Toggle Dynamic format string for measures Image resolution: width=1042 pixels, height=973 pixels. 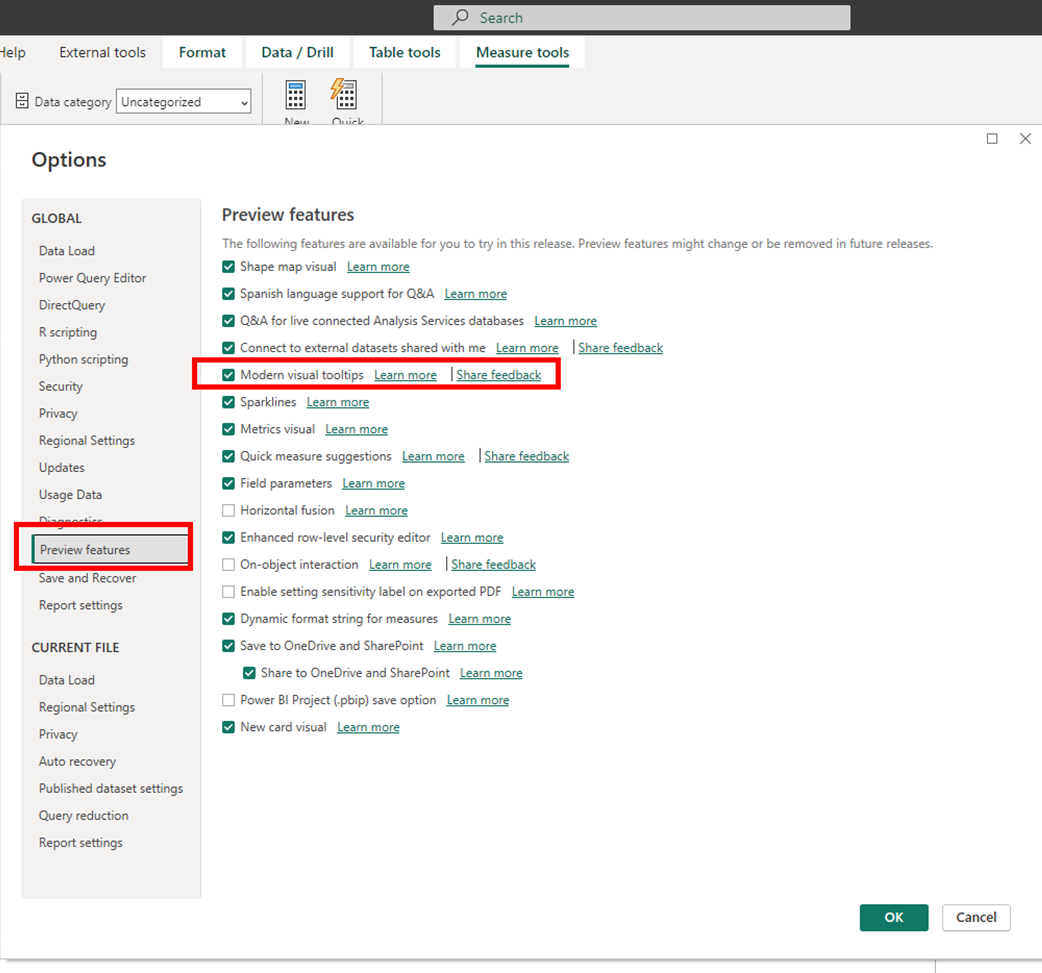pyautogui.click(x=229, y=619)
